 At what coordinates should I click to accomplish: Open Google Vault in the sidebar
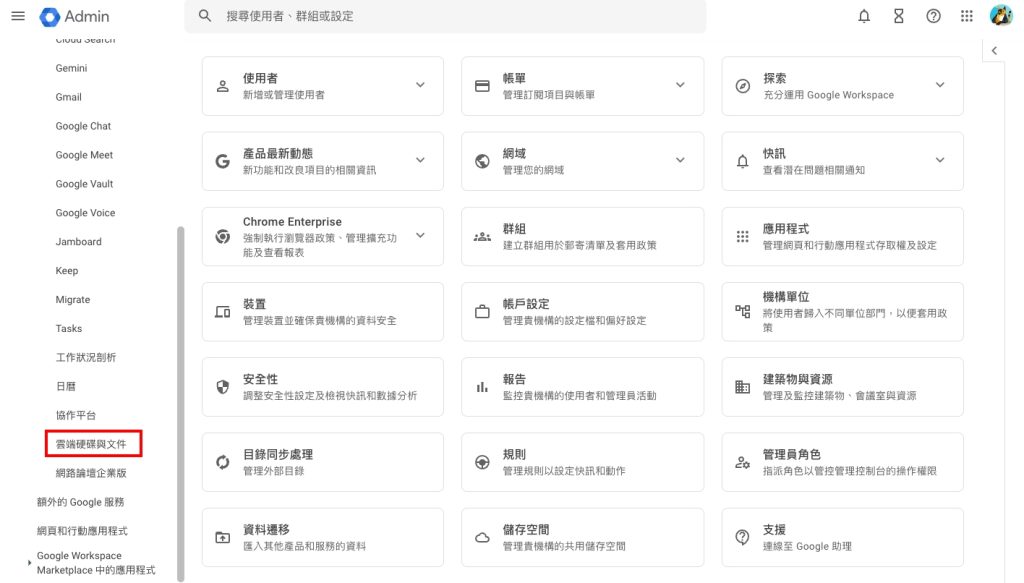click(x=84, y=184)
